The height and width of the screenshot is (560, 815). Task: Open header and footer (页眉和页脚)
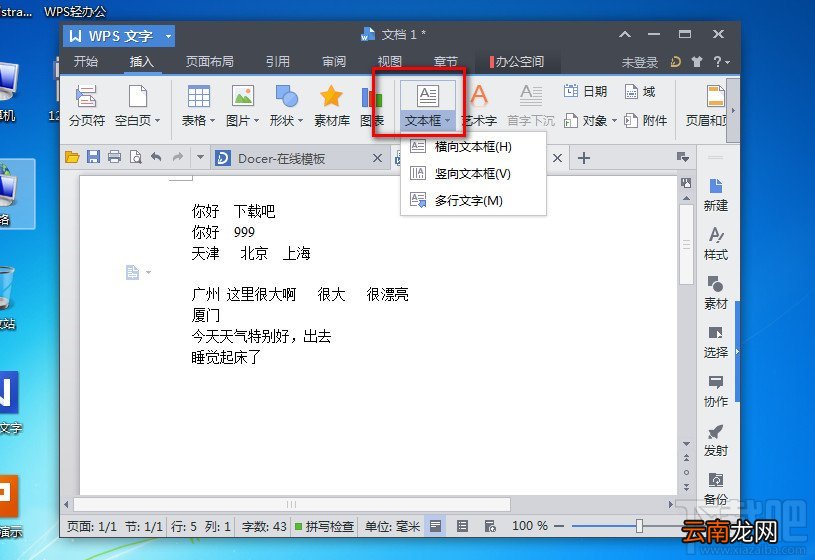pos(707,107)
